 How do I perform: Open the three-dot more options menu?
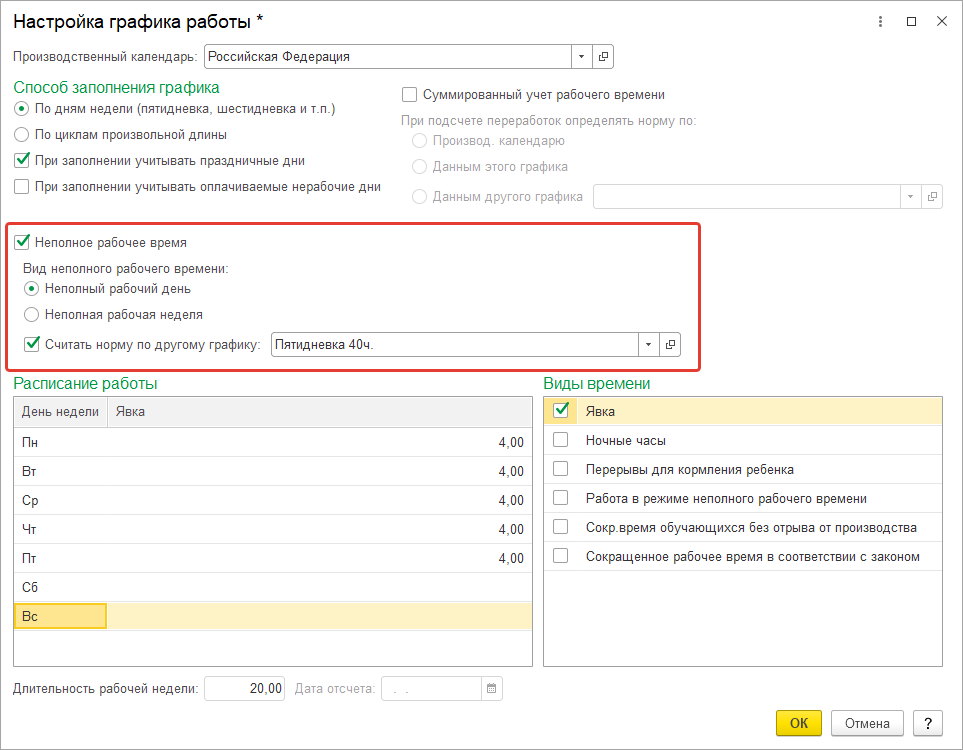(x=880, y=21)
